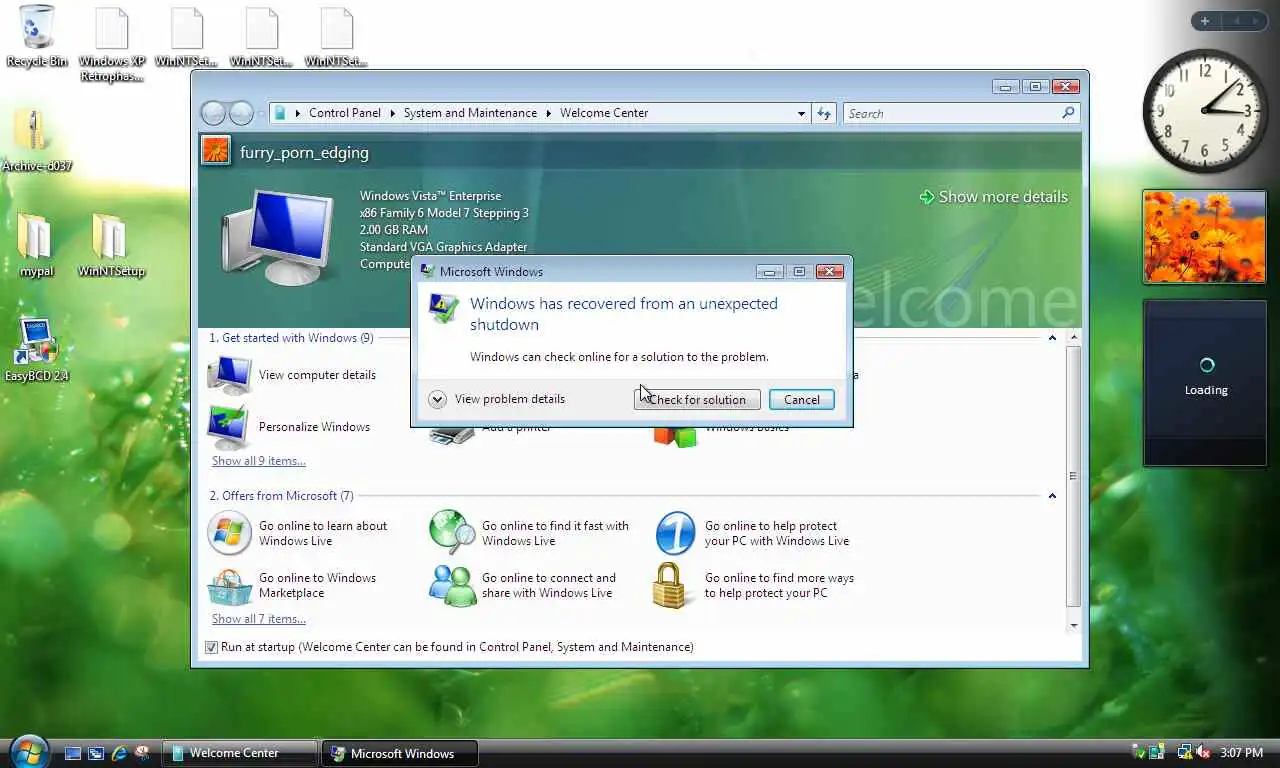Open the arrow dropdown before Control Panel breadcrumb
1280x768 pixels.
point(298,113)
